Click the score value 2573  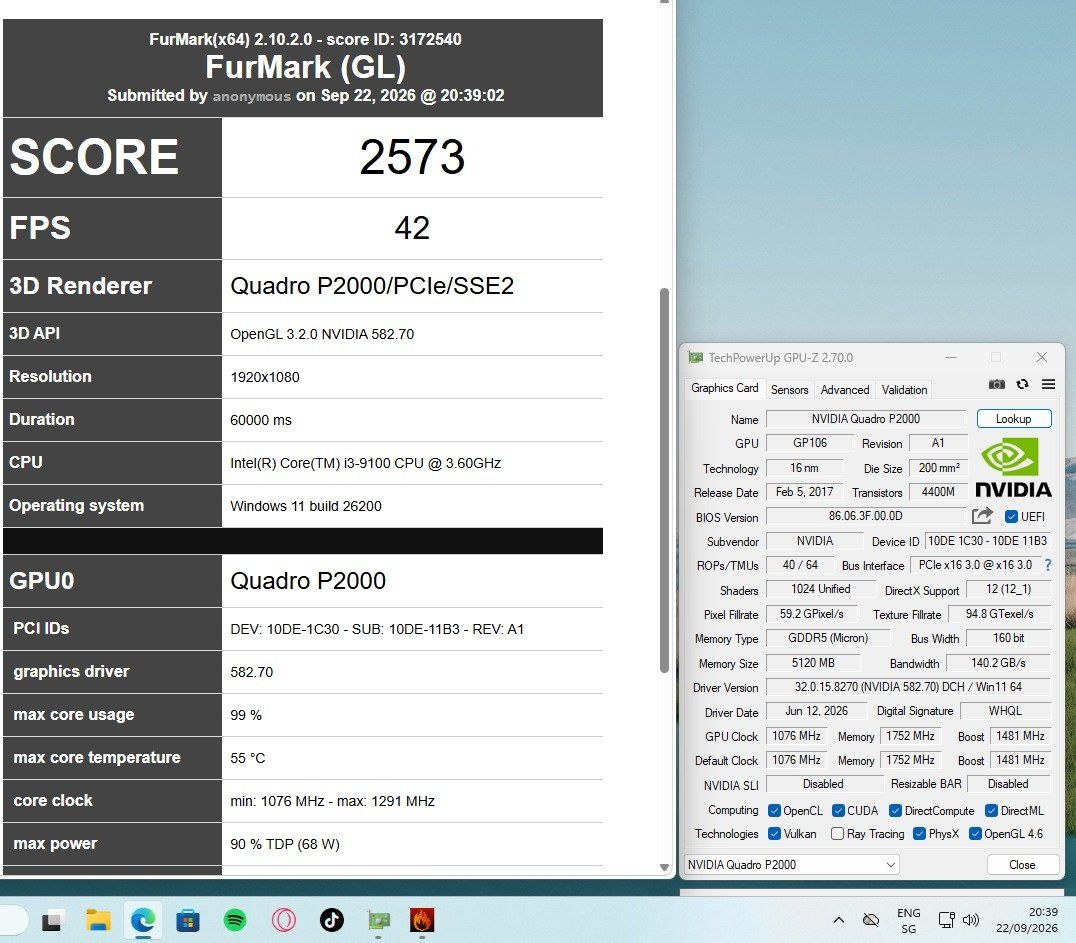pyautogui.click(x=412, y=157)
